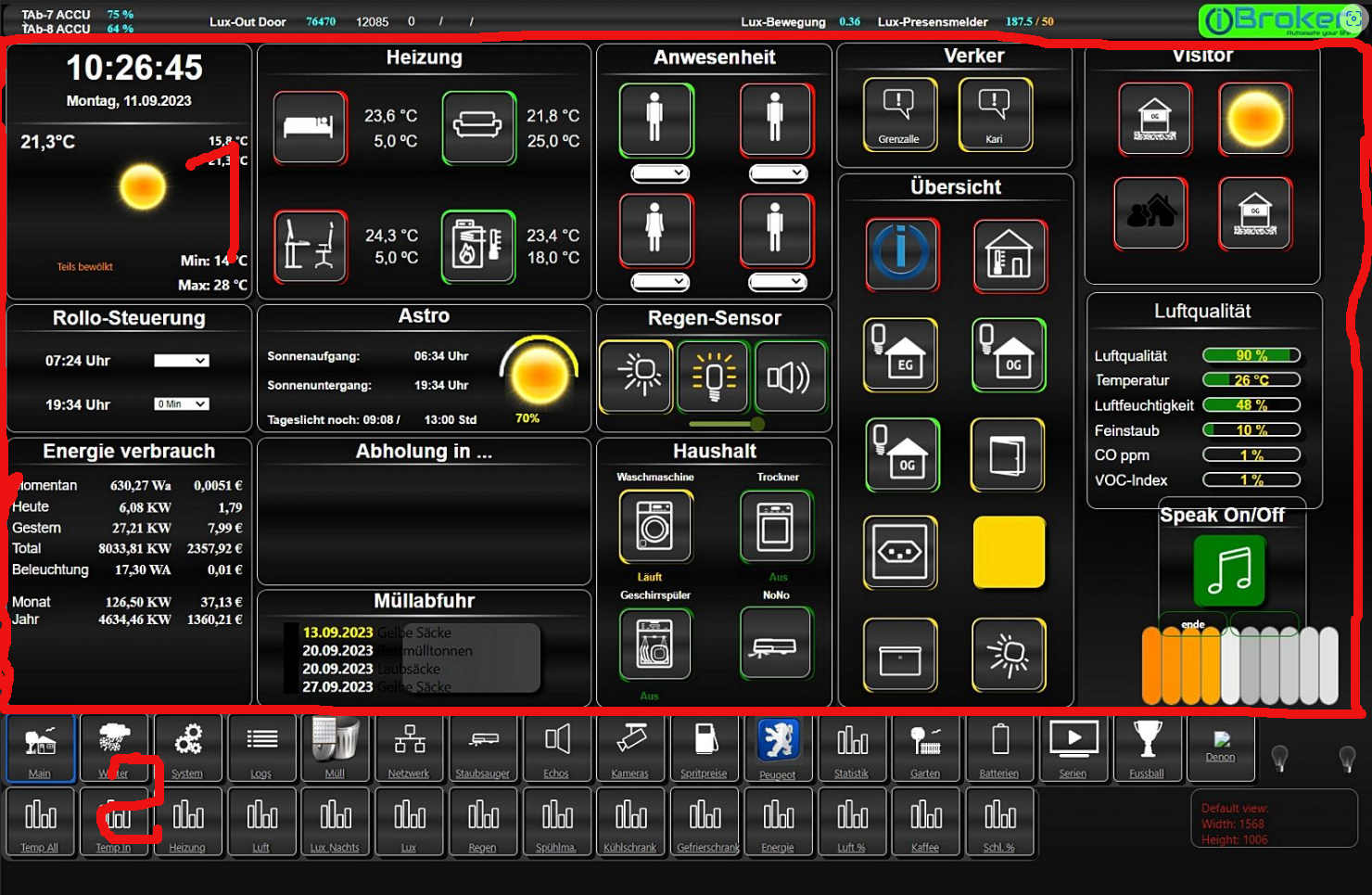
Task: Open the Kameras tab
Action: click(630, 748)
